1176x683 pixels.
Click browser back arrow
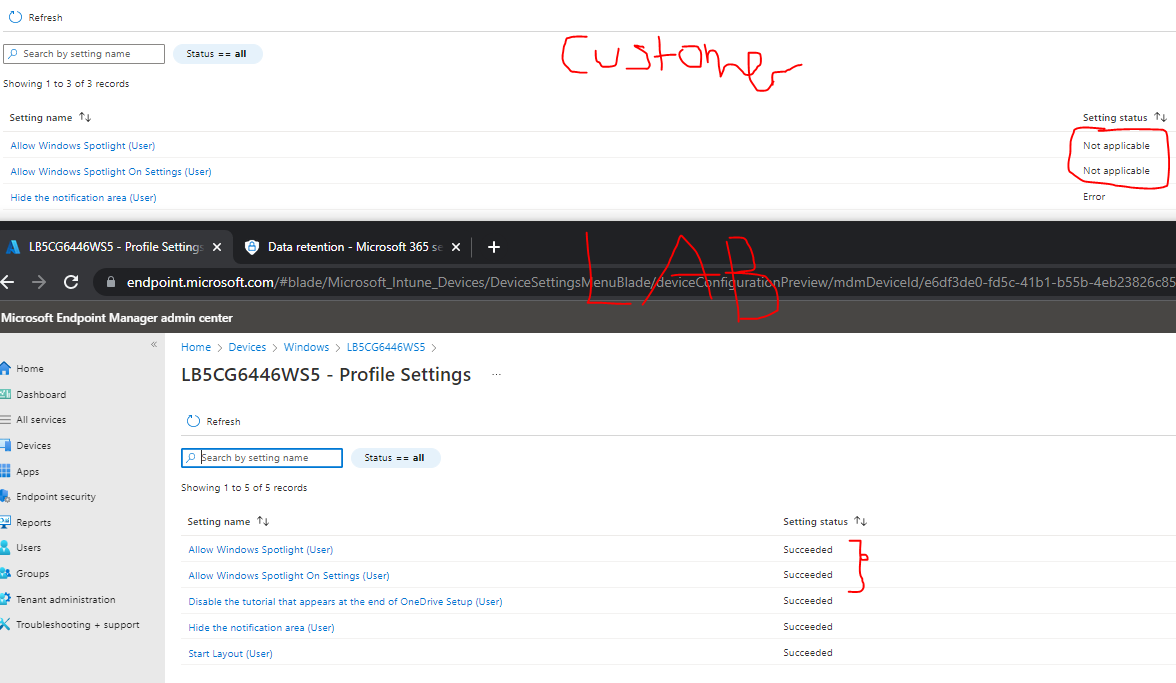(x=8, y=282)
